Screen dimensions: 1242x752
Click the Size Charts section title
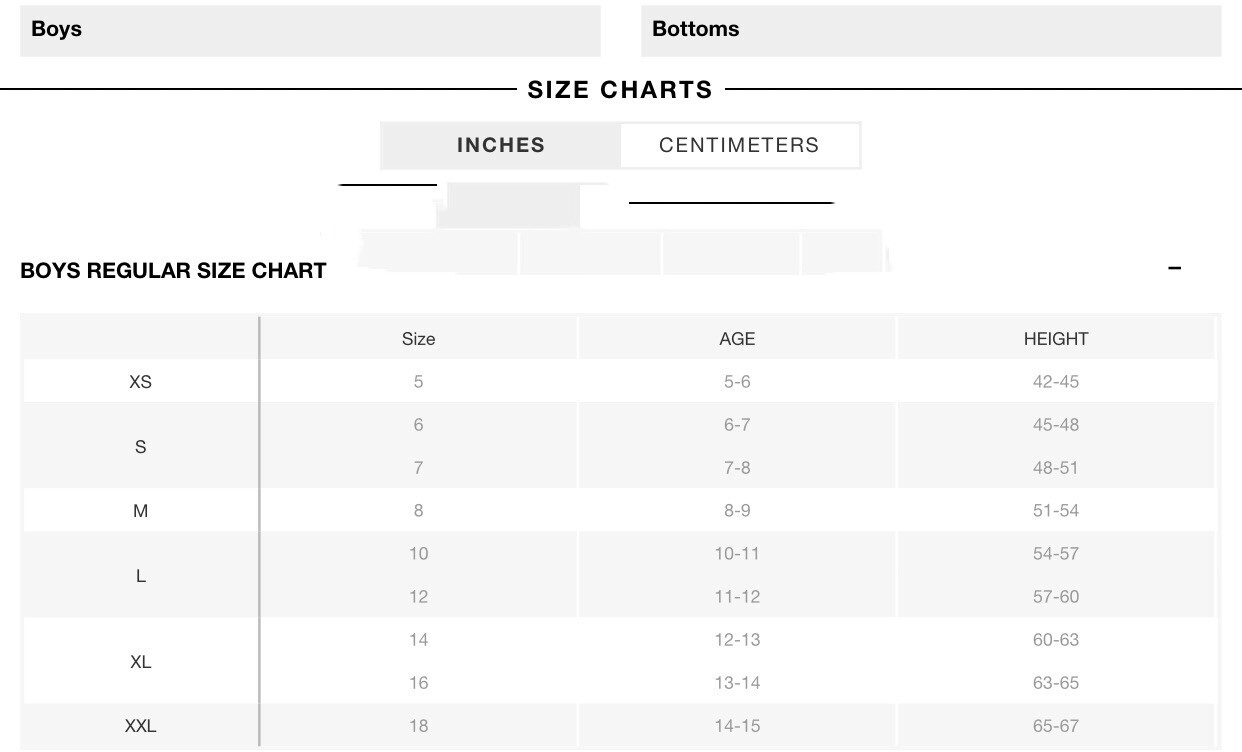pyautogui.click(x=620, y=90)
